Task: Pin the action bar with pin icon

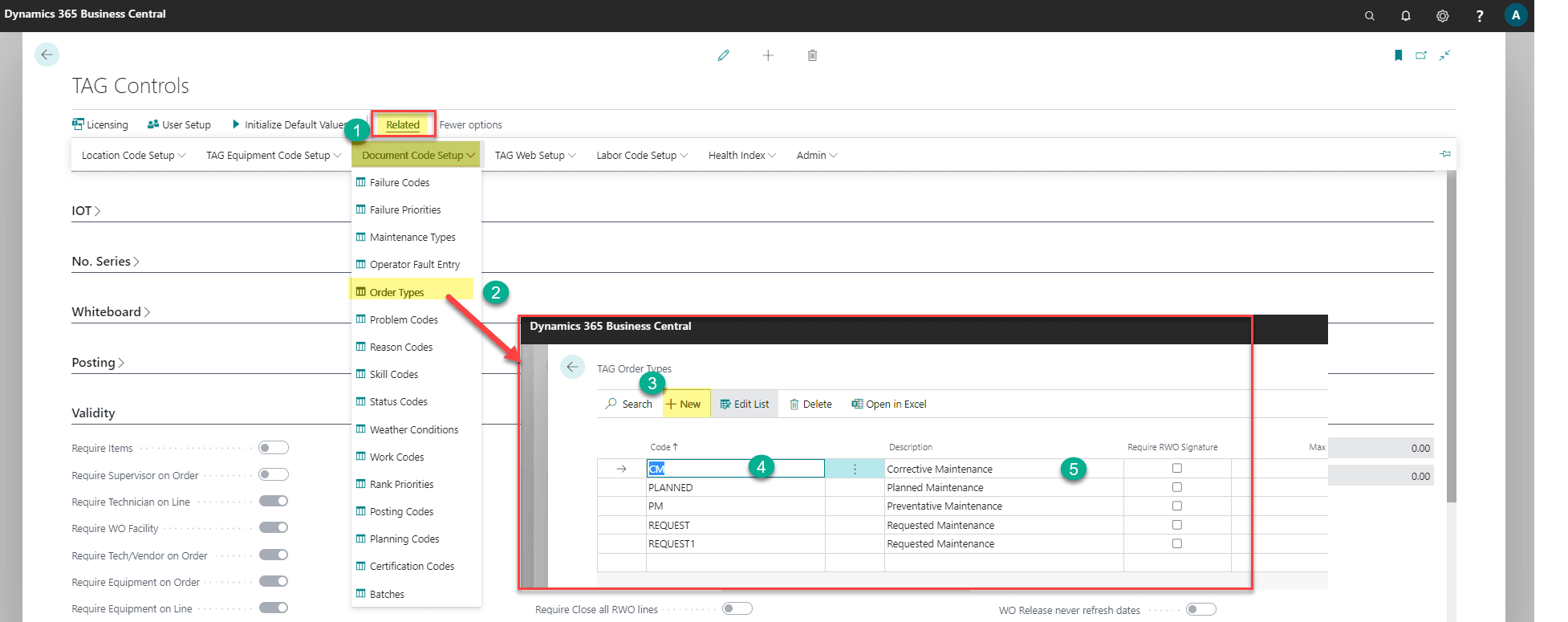Action: [1444, 154]
